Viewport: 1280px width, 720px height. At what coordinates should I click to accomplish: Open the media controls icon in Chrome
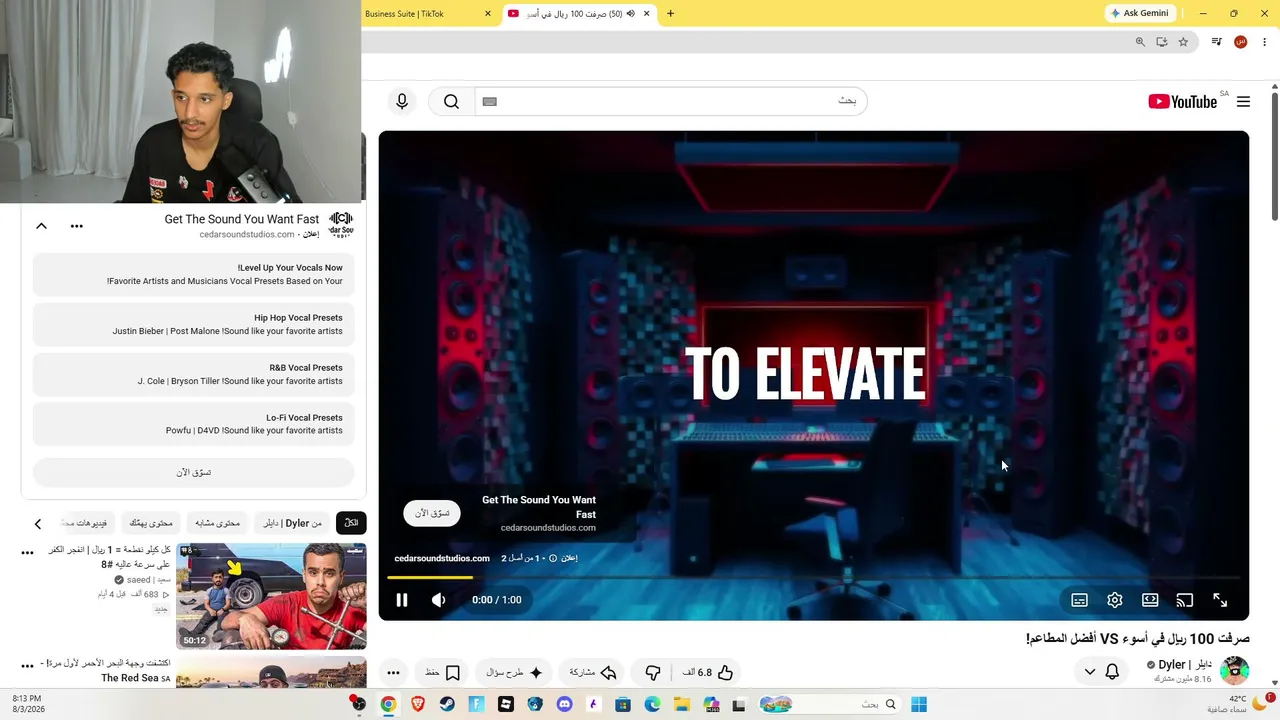click(x=1216, y=42)
